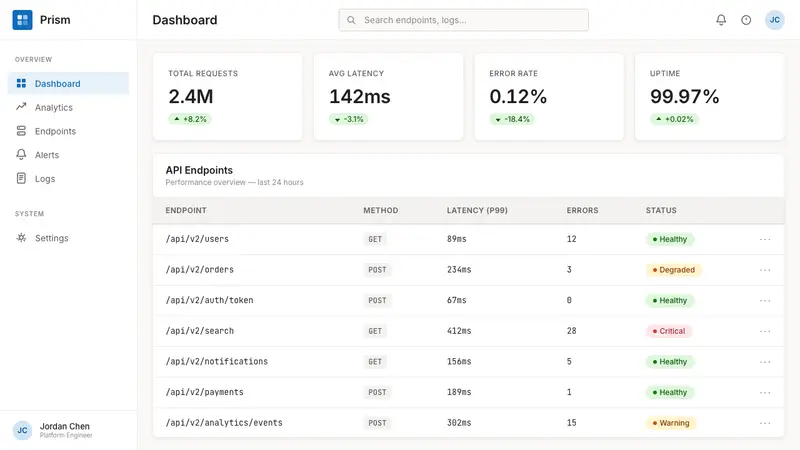
Task: Open JC avatar in top right
Action: (774, 20)
